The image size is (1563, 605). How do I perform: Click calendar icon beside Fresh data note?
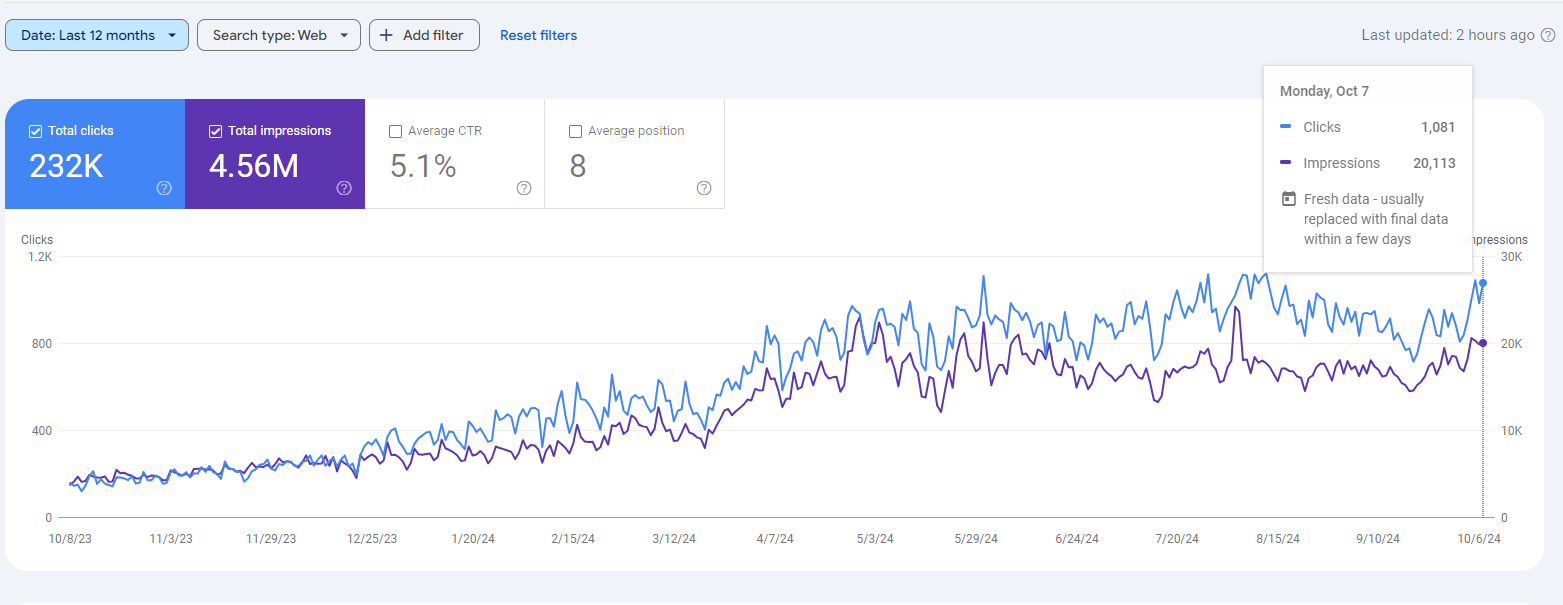(x=1289, y=199)
